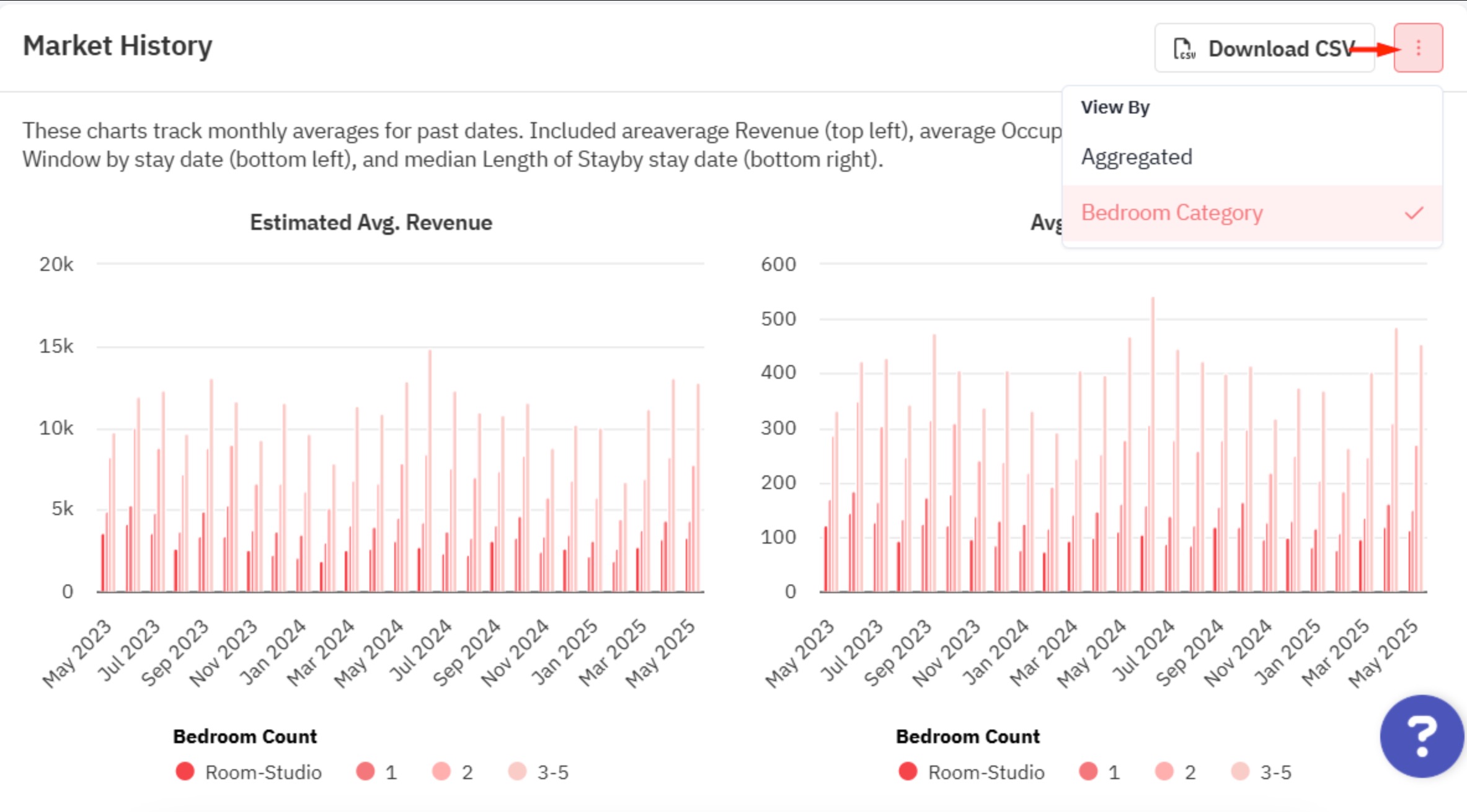Open the three-dot options menu
This screenshot has height=812, width=1467.
[x=1418, y=48]
